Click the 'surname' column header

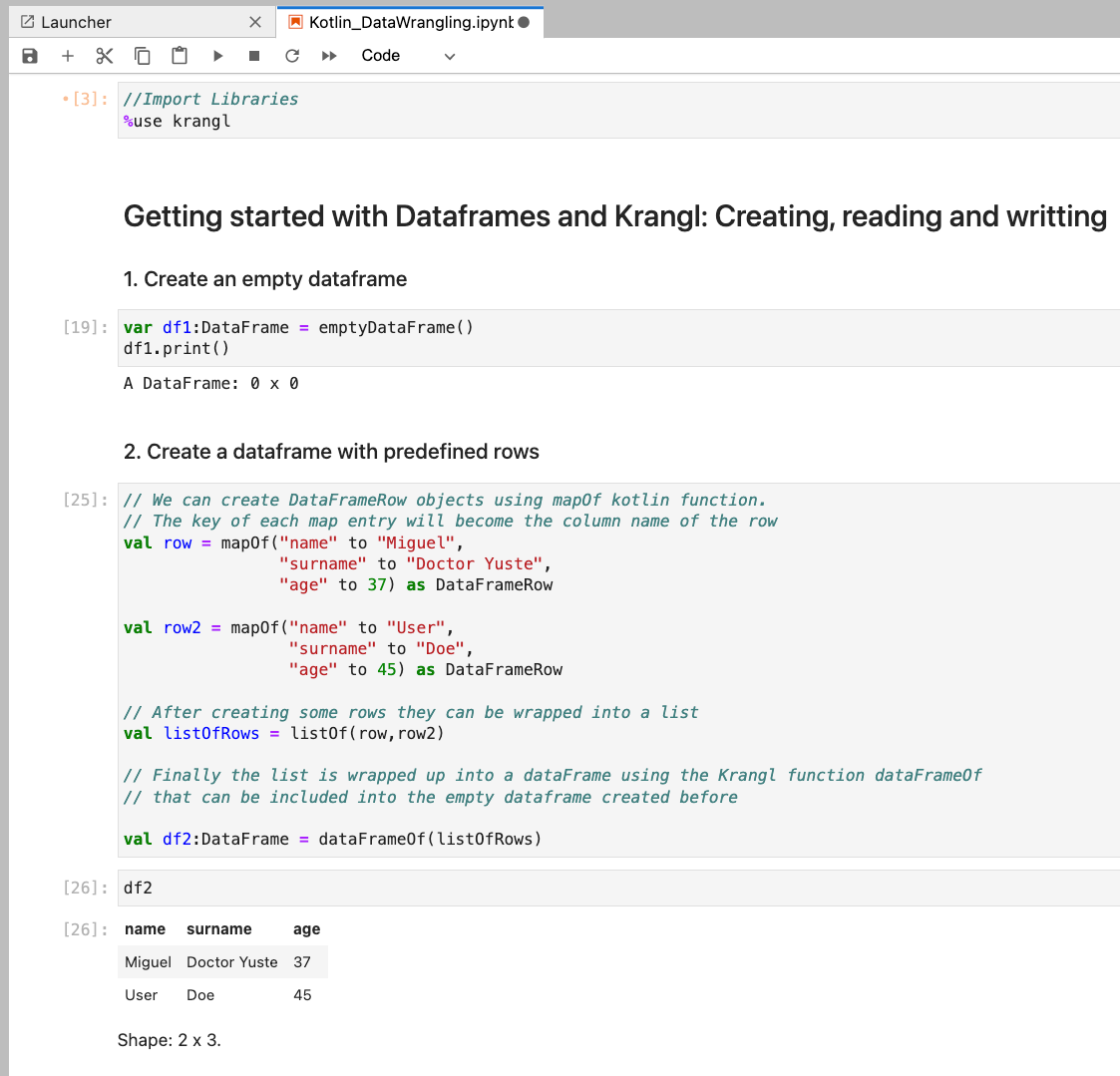pos(219,929)
